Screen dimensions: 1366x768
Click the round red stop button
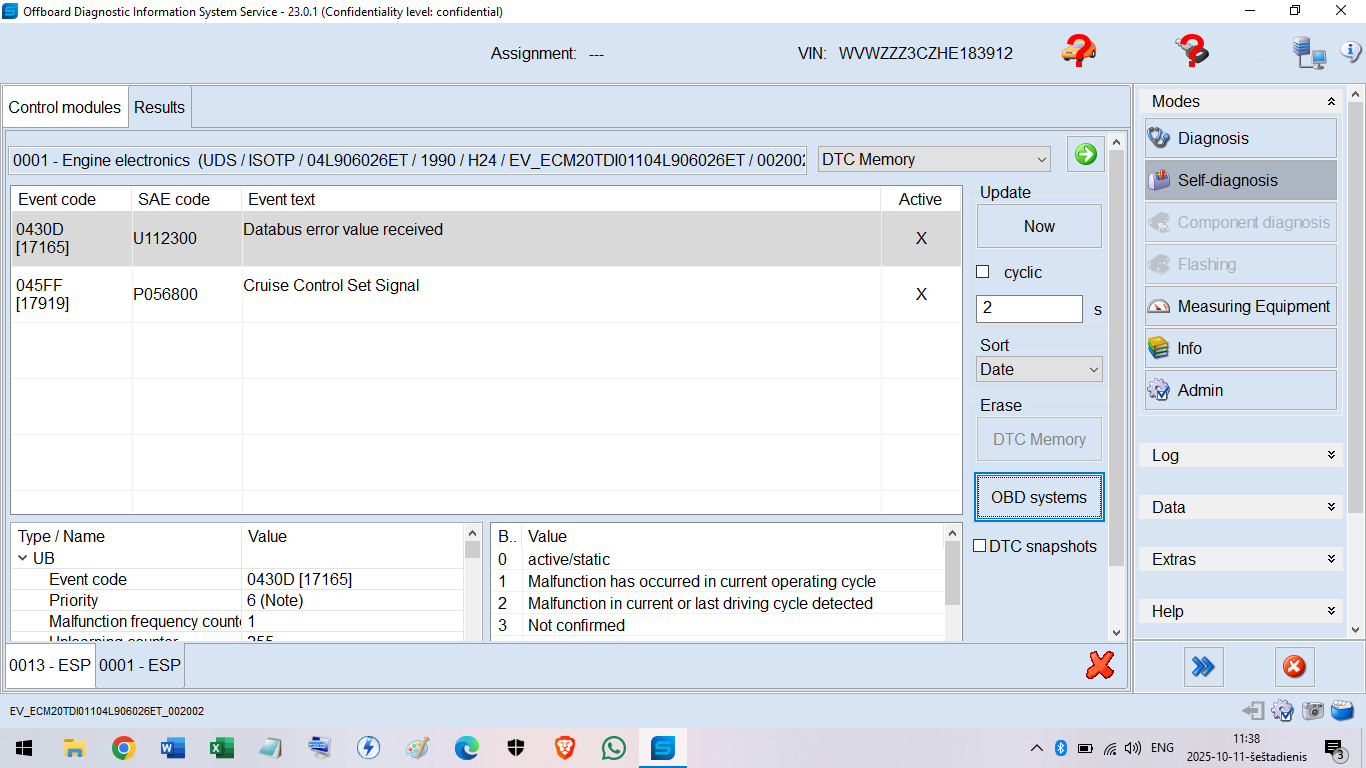coord(1294,666)
